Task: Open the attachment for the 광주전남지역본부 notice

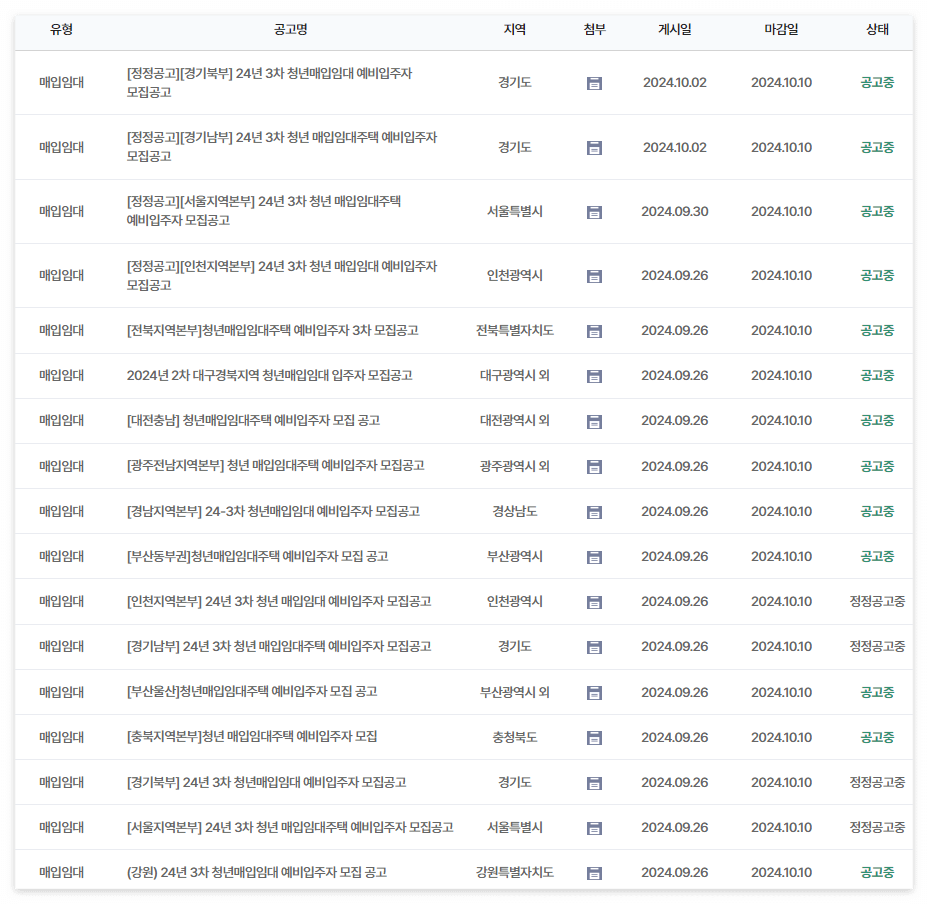Action: [592, 465]
